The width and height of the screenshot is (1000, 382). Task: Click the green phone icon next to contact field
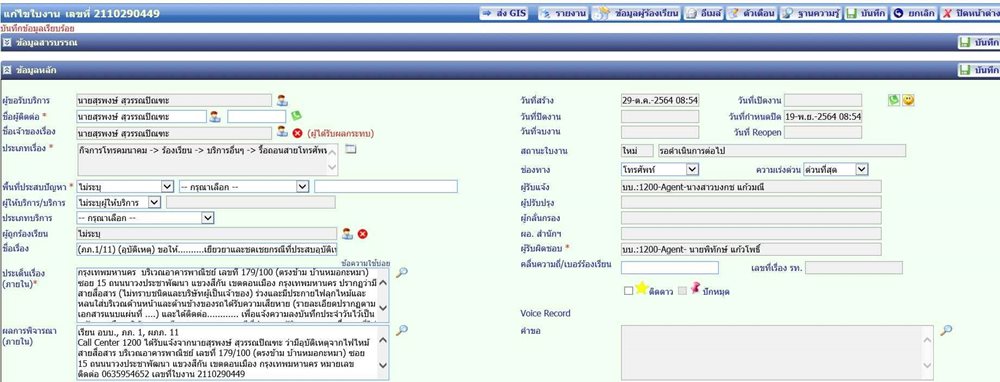click(296, 116)
